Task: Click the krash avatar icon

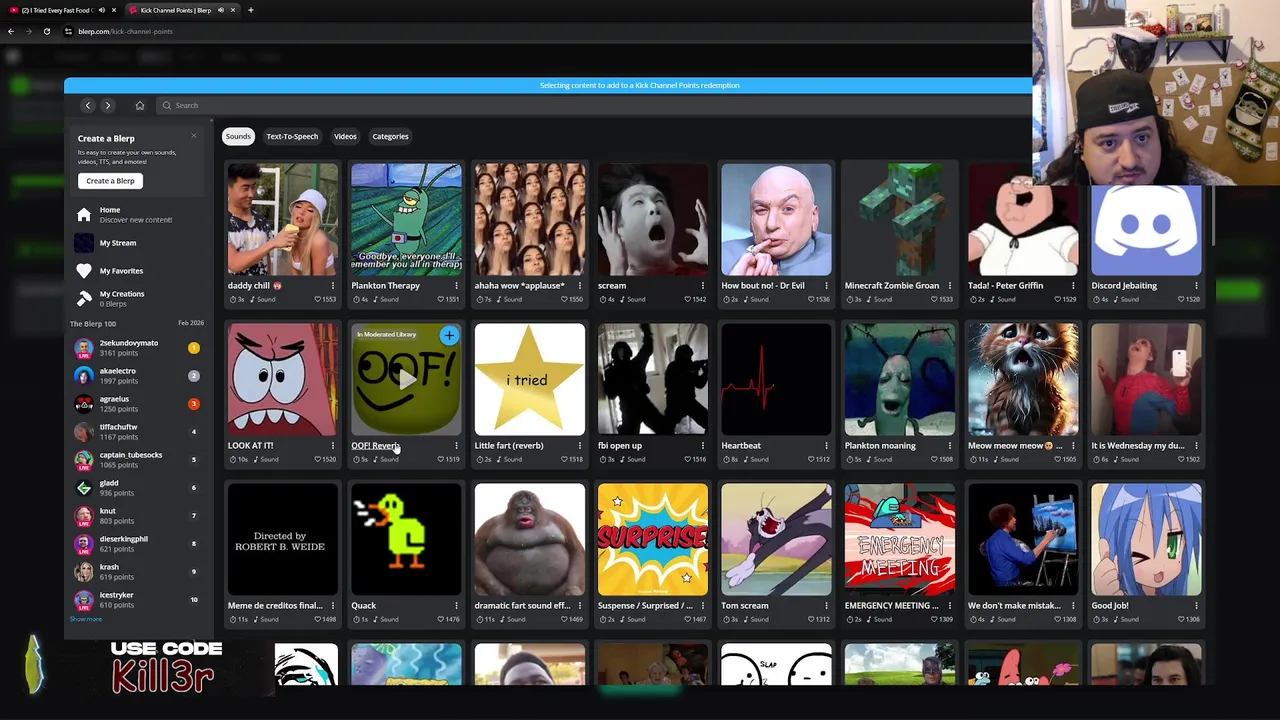Action: [x=84, y=572]
